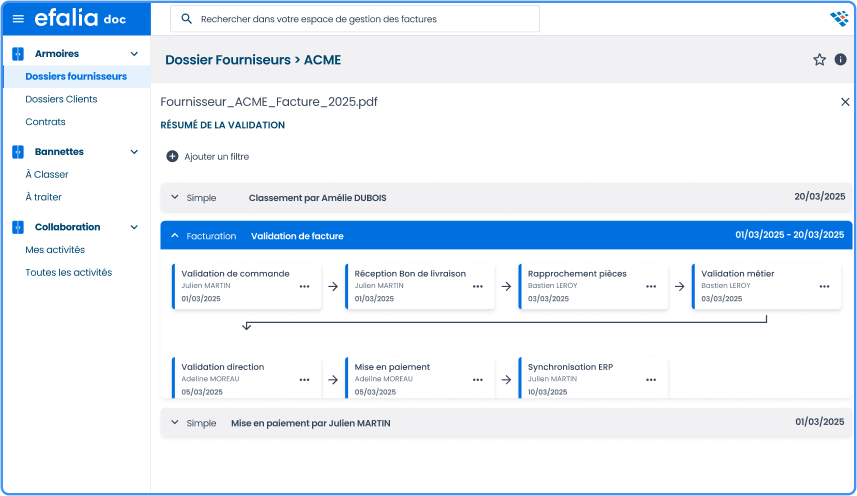The image size is (857, 496).
Task: Click the plus icon for Ajouter un filtre
Action: pyautogui.click(x=172, y=157)
